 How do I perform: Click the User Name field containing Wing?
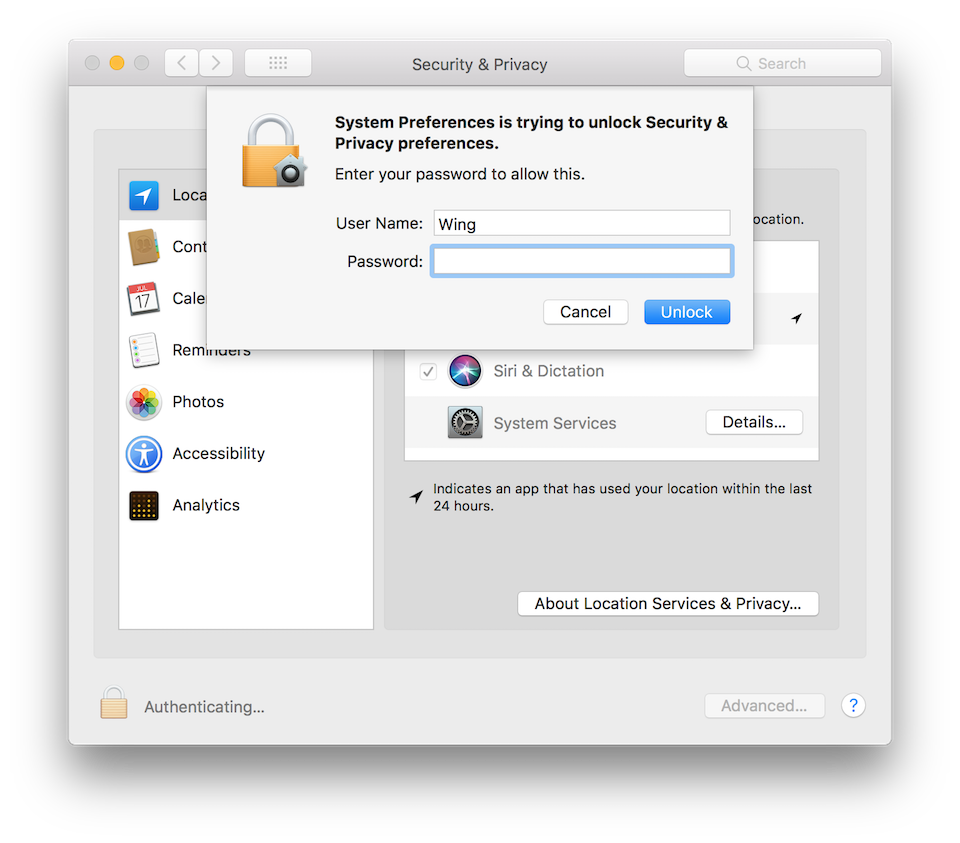pyautogui.click(x=582, y=223)
